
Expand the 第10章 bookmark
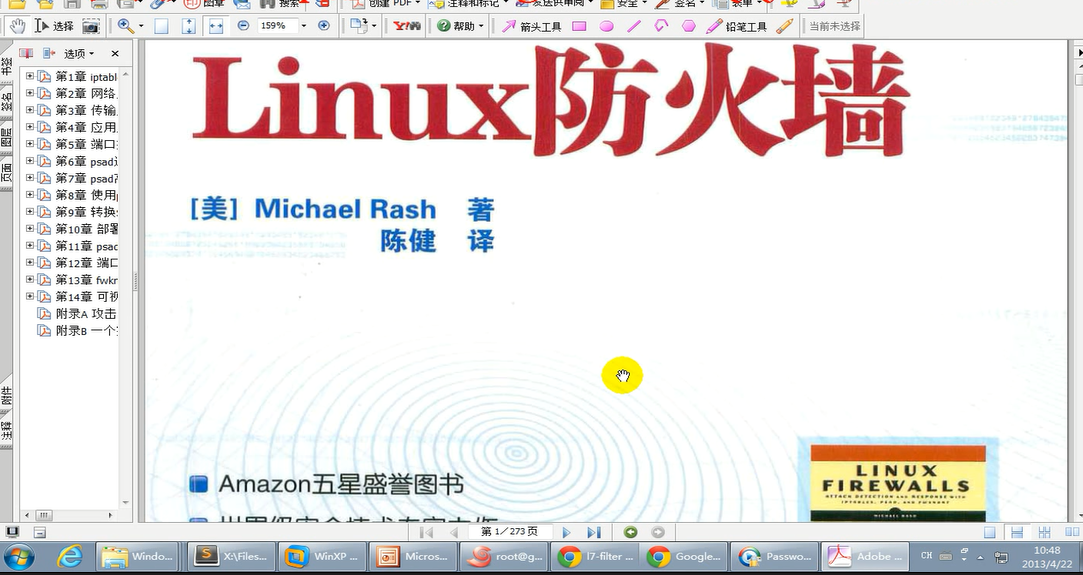click(x=30, y=228)
